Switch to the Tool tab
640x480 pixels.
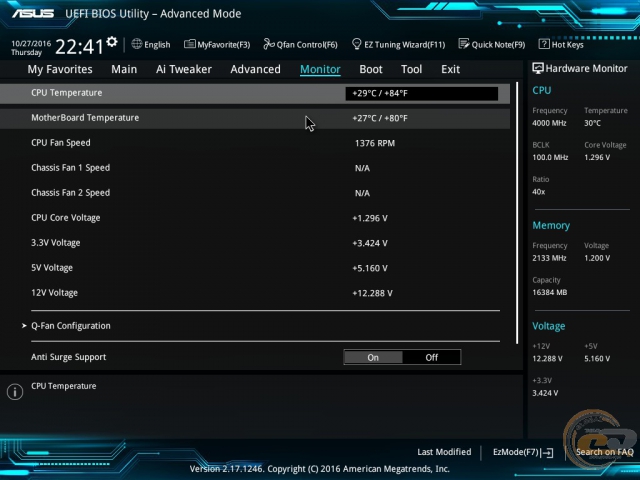411,69
